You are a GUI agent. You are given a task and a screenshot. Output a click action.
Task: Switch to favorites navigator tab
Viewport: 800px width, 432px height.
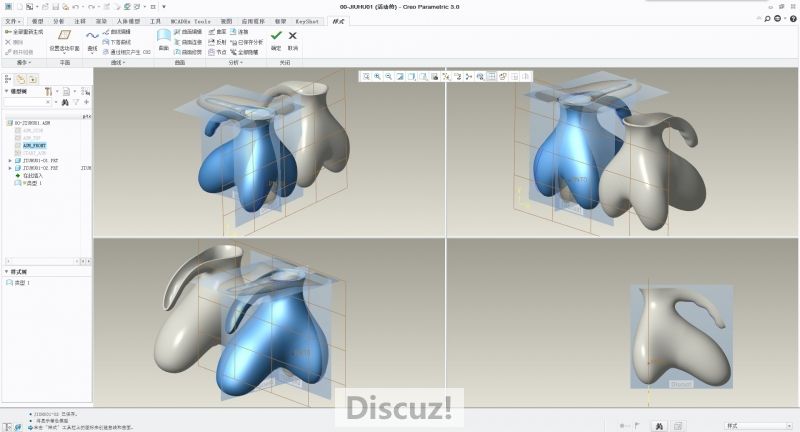click(33, 79)
